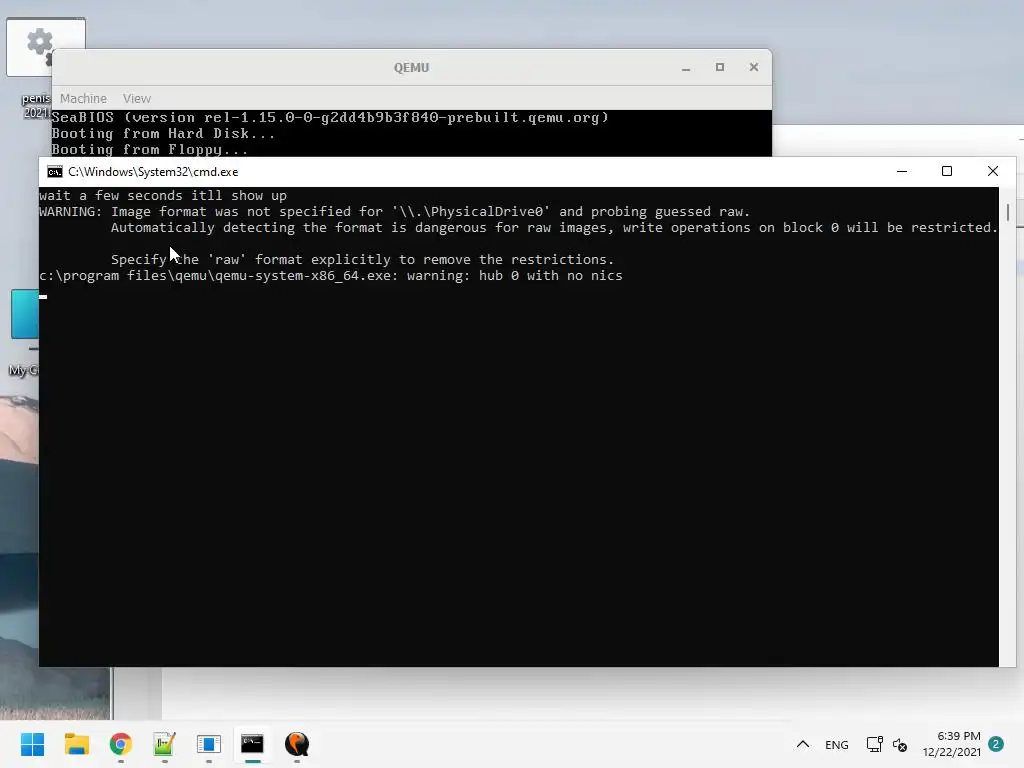Open the Windows Start menu
Image resolution: width=1024 pixels, height=768 pixels.
coord(32,744)
